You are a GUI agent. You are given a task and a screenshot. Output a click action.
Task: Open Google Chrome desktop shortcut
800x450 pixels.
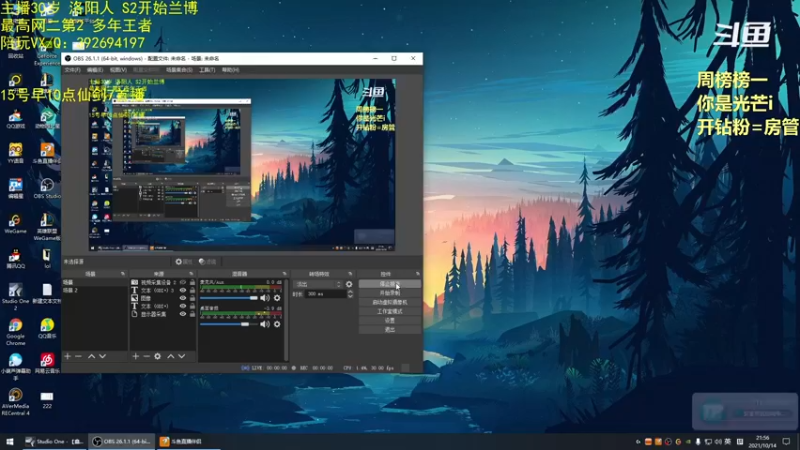point(15,332)
